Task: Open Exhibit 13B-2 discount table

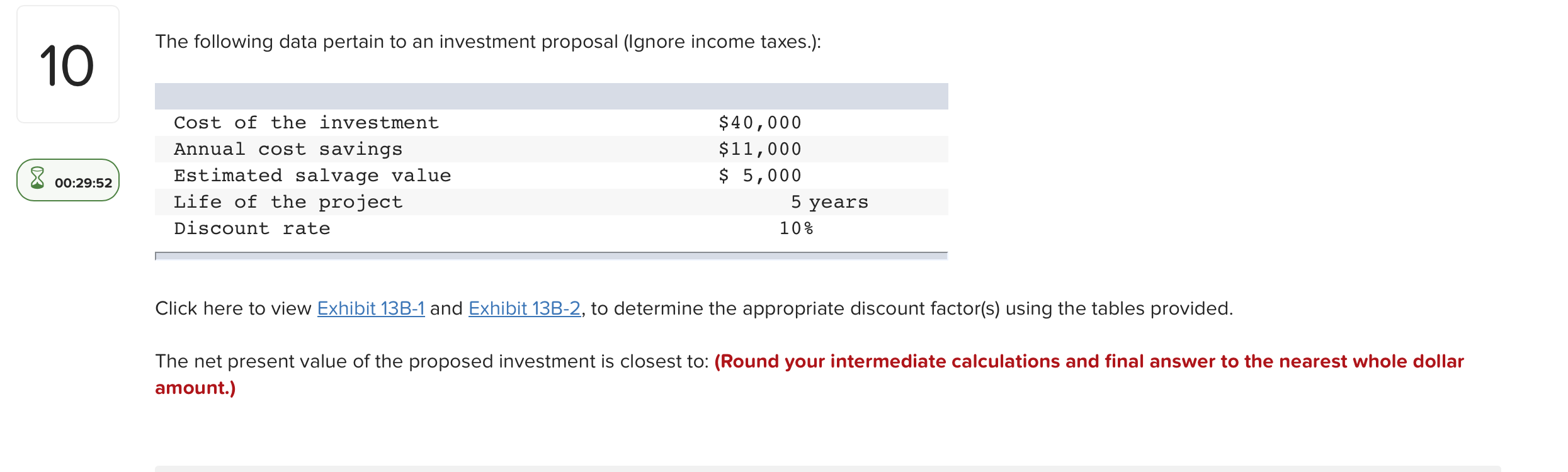Action: [x=524, y=308]
